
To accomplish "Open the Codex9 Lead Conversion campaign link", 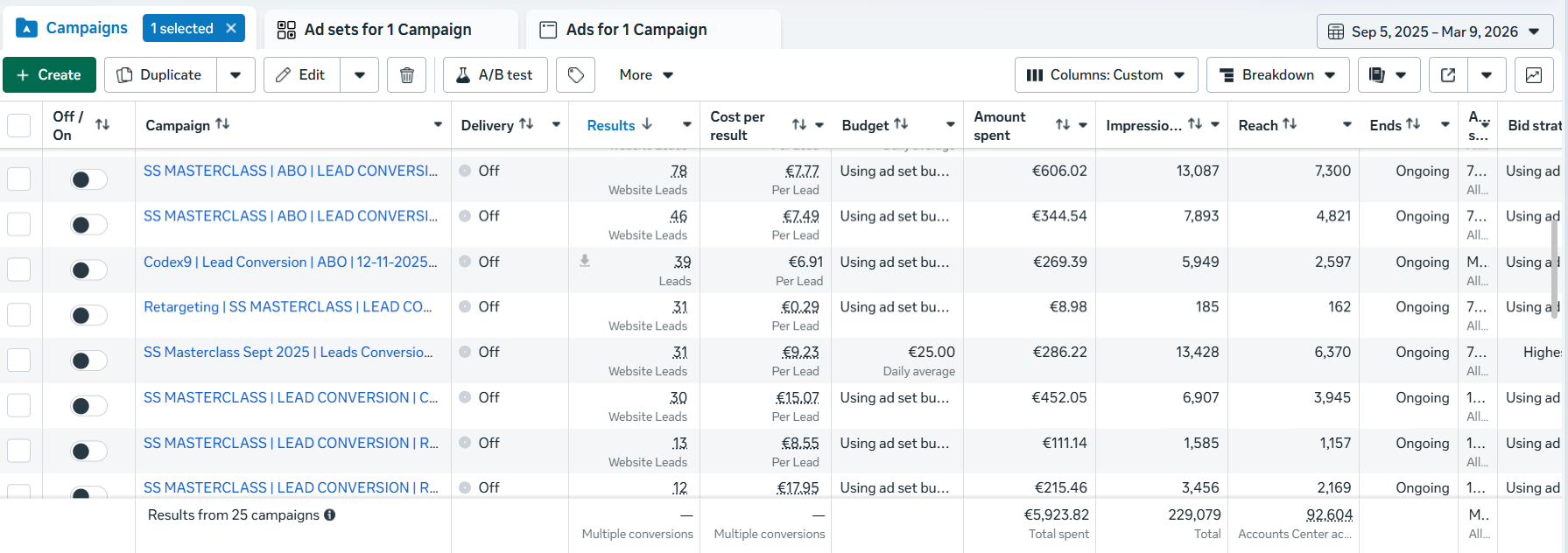I will coord(290,262).
